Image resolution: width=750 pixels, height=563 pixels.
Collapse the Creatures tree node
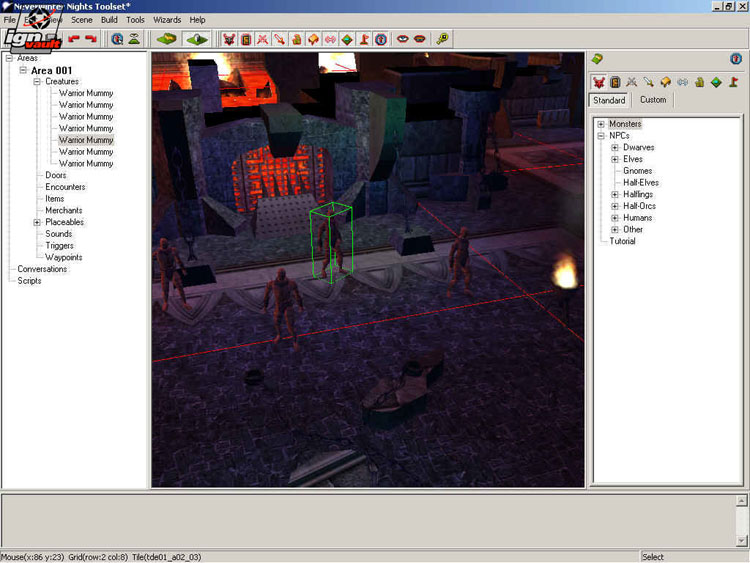pos(37,82)
